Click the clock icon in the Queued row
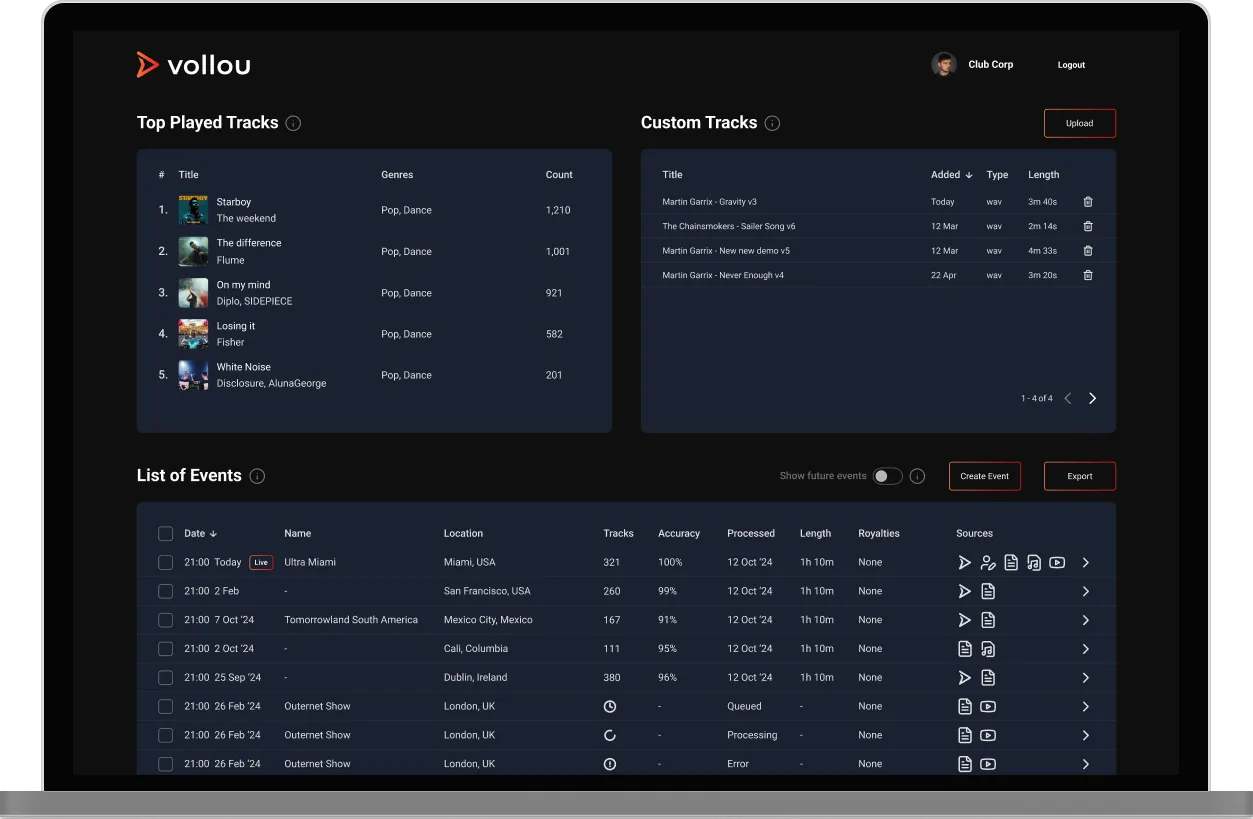 click(x=610, y=706)
